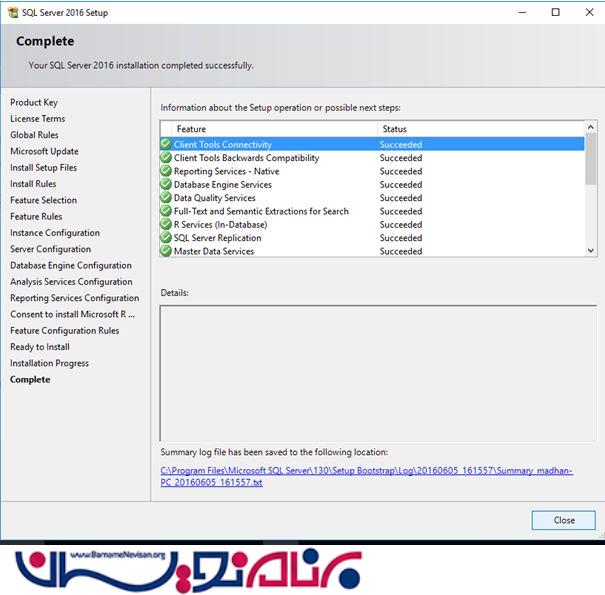Select the Full-Text and Semantic Extractions row
The image size is (605, 595).
click(261, 211)
